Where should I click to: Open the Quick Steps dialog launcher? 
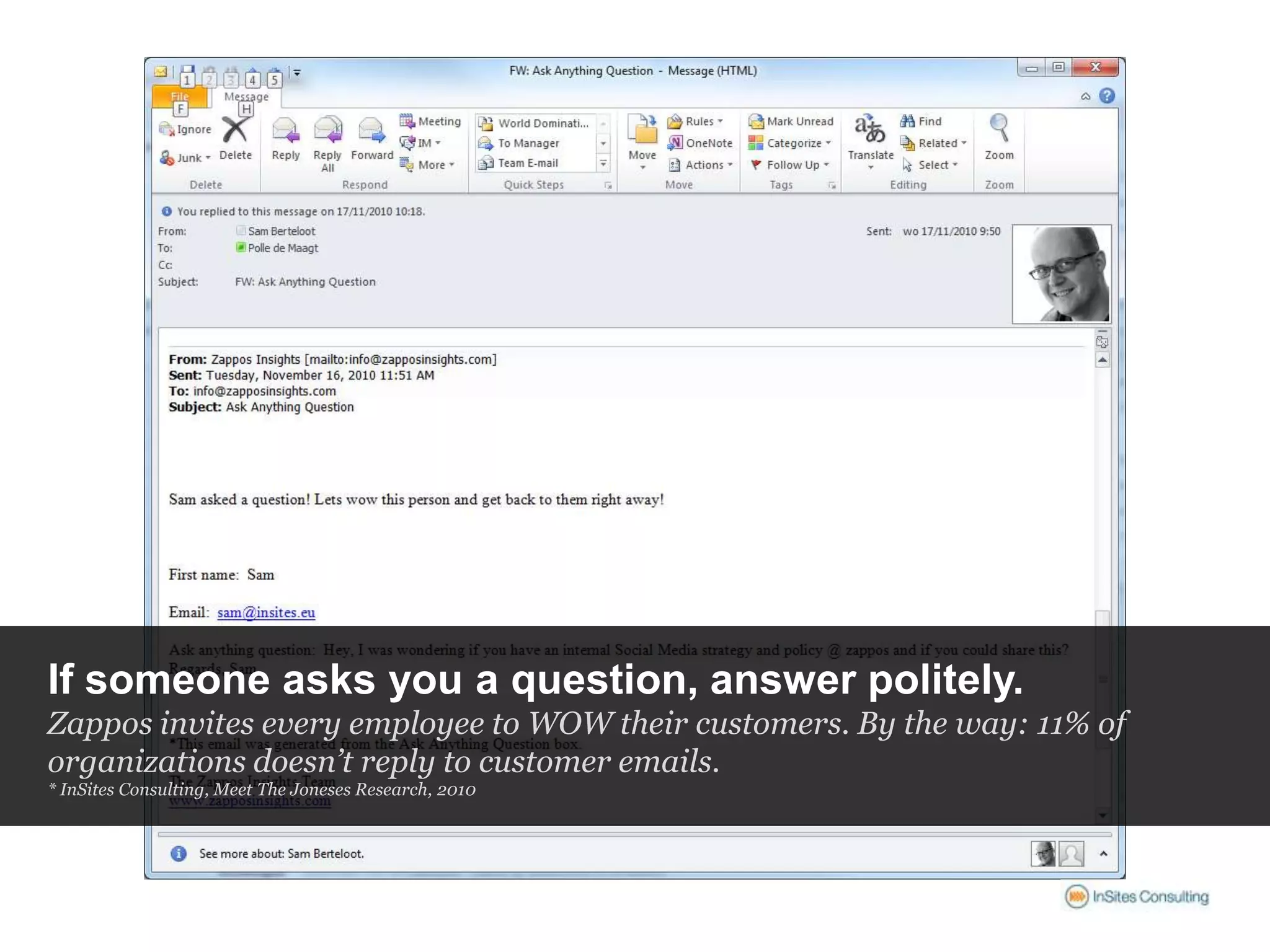click(608, 185)
